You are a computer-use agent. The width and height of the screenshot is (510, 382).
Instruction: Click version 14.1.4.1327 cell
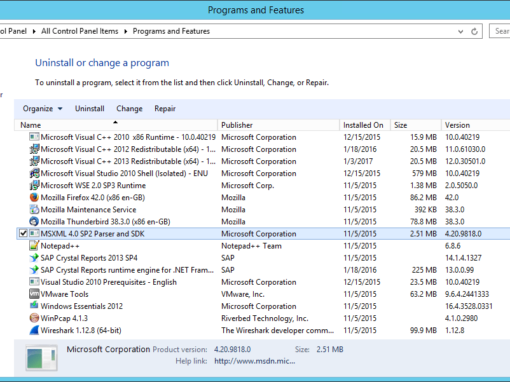[463, 258]
